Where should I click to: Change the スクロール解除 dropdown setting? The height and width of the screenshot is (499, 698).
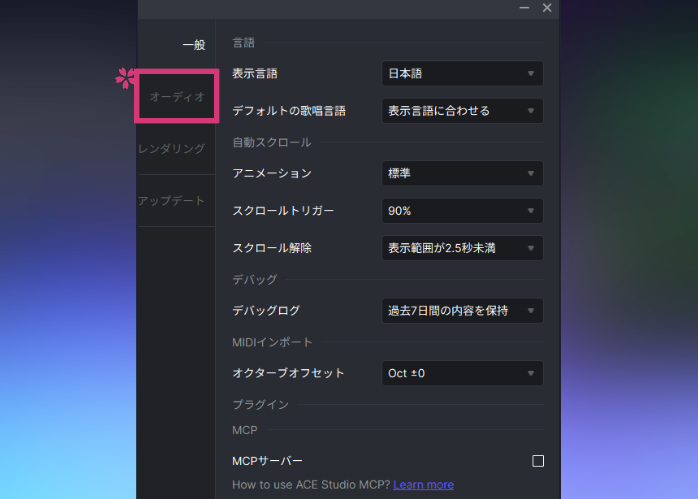pos(462,248)
